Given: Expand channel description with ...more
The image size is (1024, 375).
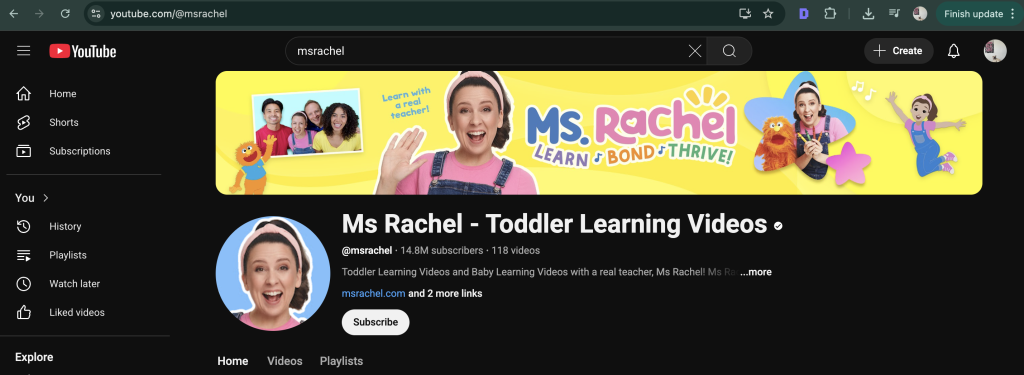Looking at the screenshot, I should click(756, 272).
